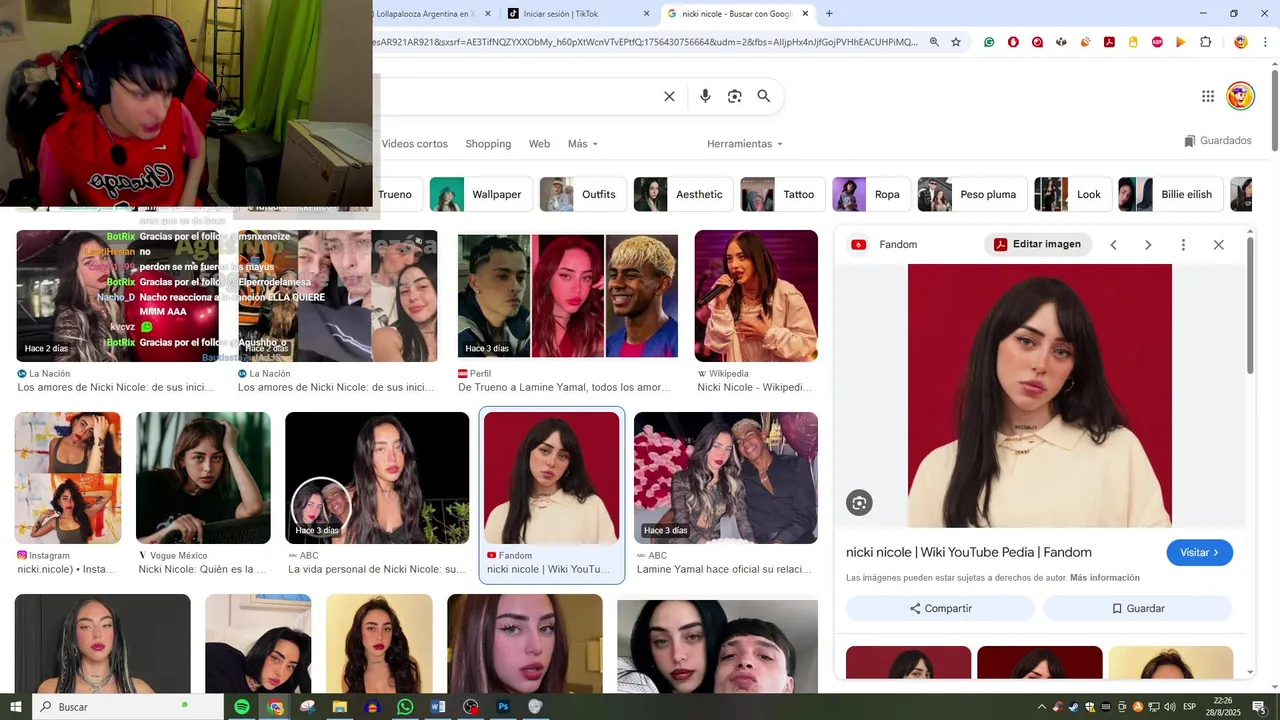This screenshot has height=720, width=1280.
Task: Click the large Fandom preview image
Action: (1040, 395)
